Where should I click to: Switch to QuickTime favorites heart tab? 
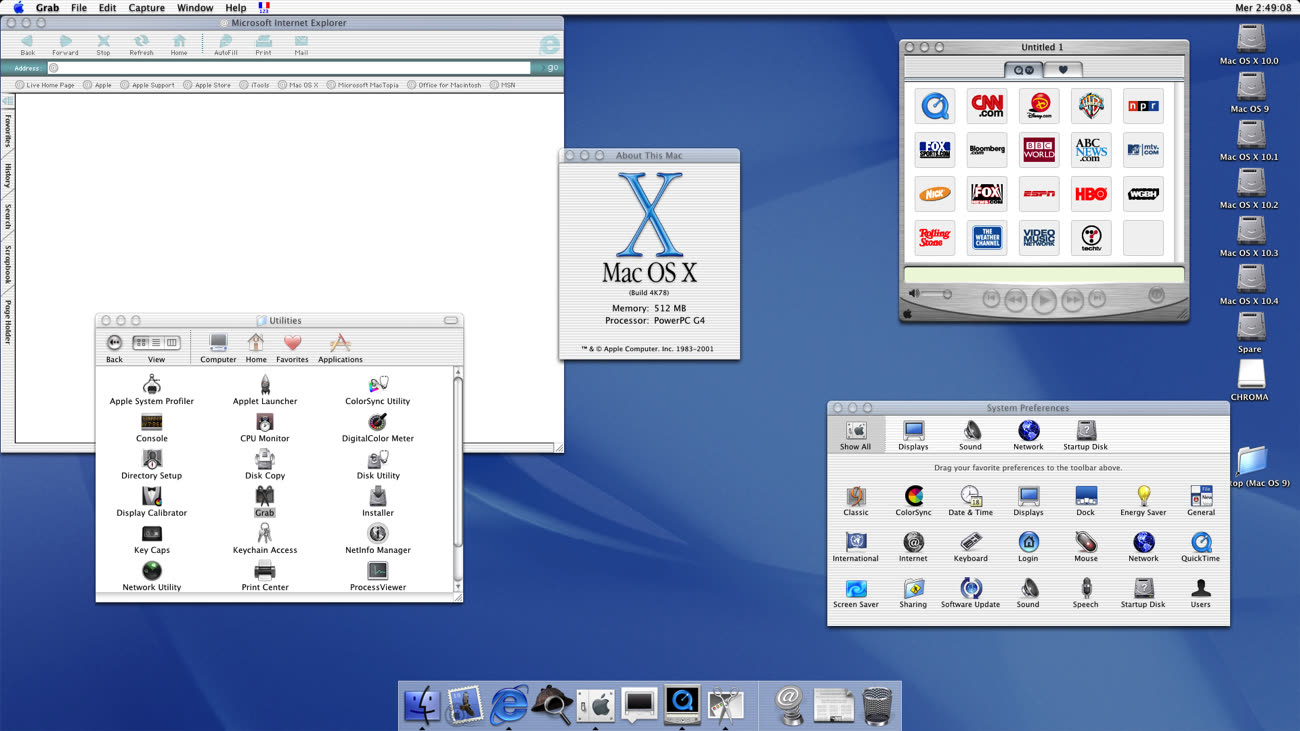click(1063, 70)
